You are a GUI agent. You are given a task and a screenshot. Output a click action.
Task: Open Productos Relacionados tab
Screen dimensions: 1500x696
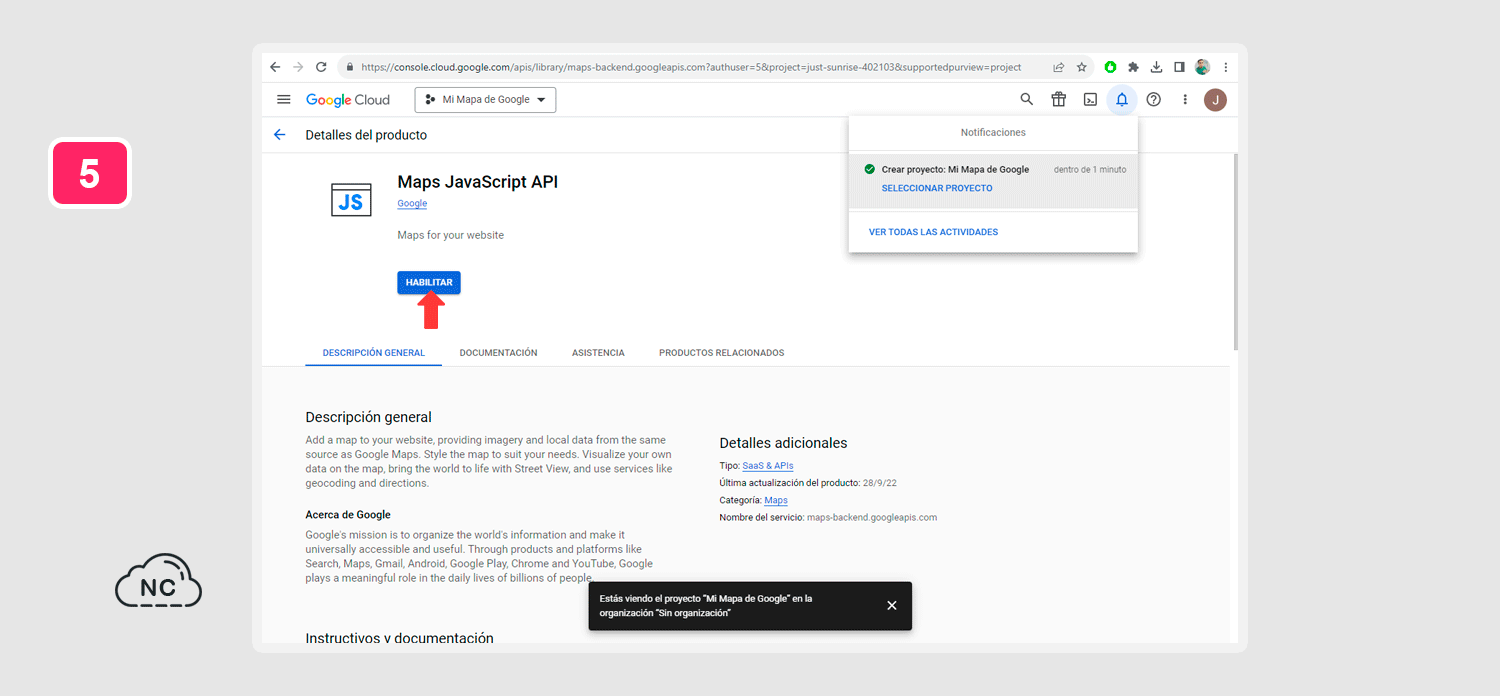point(721,353)
